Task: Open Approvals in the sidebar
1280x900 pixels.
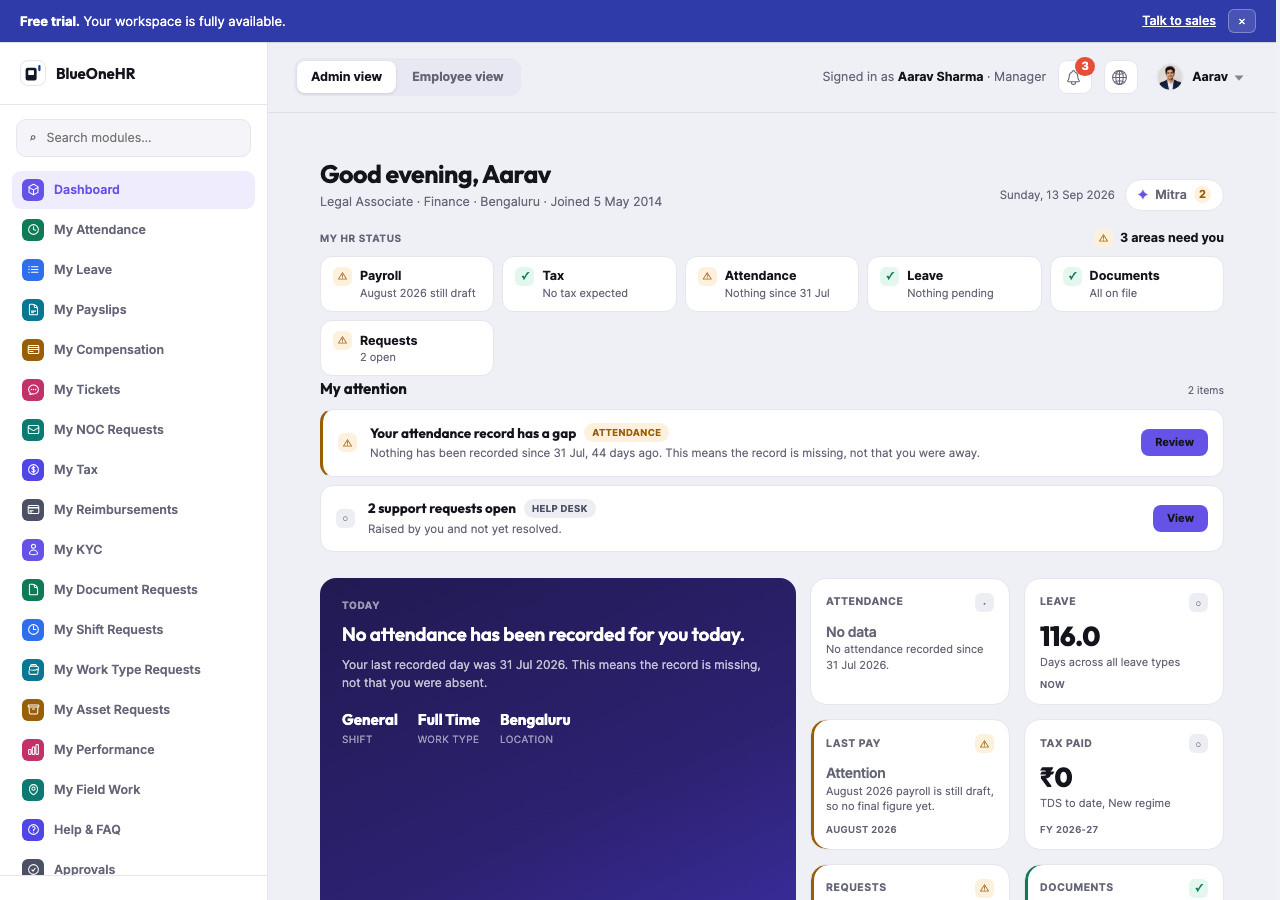Action: pyautogui.click(x=133, y=866)
